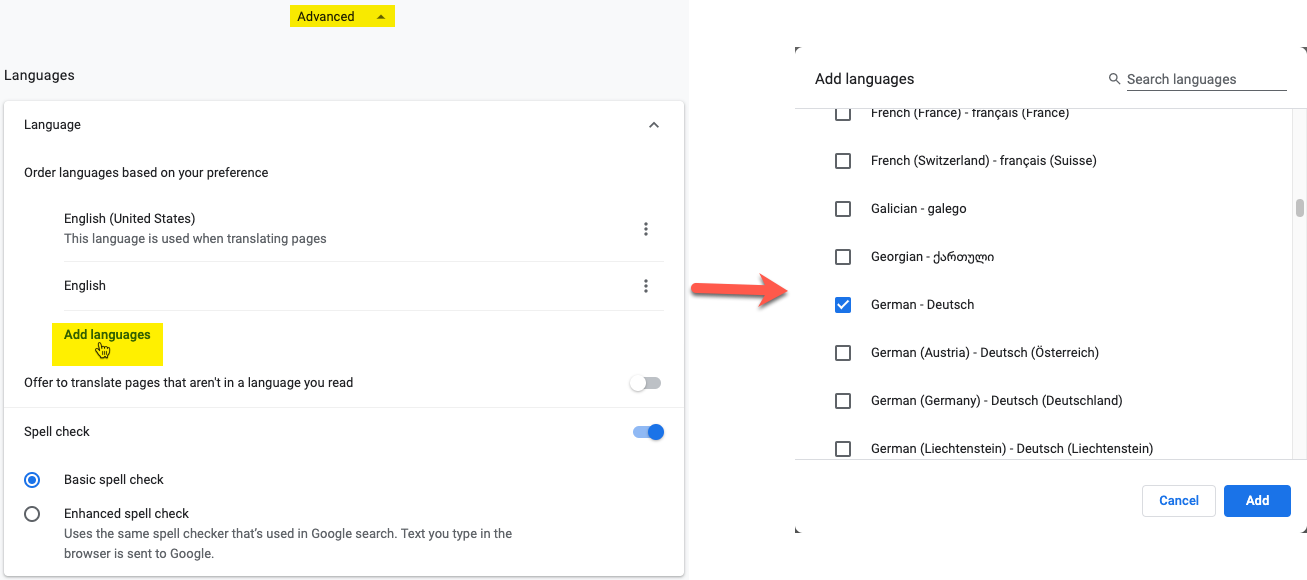This screenshot has height=580, width=1307.
Task: Turn off the Spell check switch
Action: (x=648, y=432)
